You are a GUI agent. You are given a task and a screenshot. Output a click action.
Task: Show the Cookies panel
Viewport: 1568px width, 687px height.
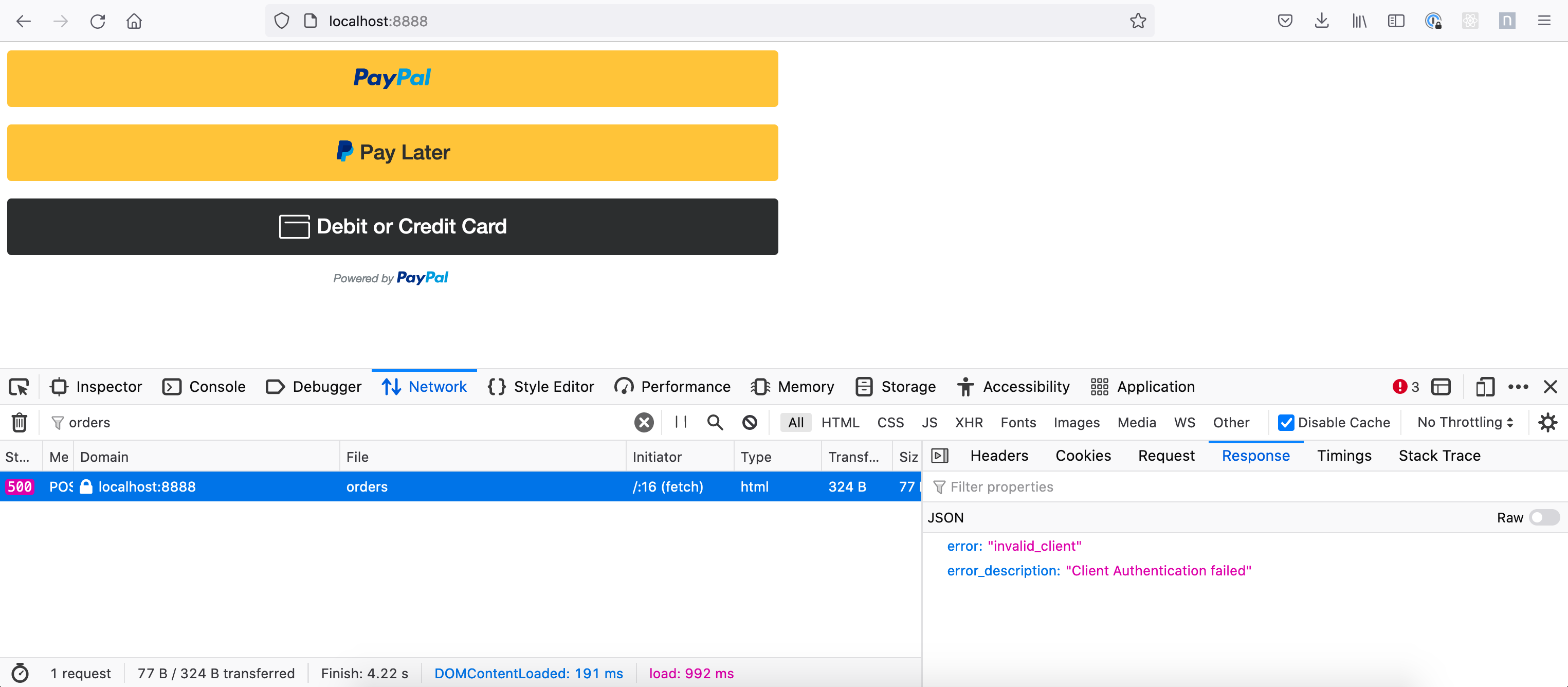coord(1083,456)
